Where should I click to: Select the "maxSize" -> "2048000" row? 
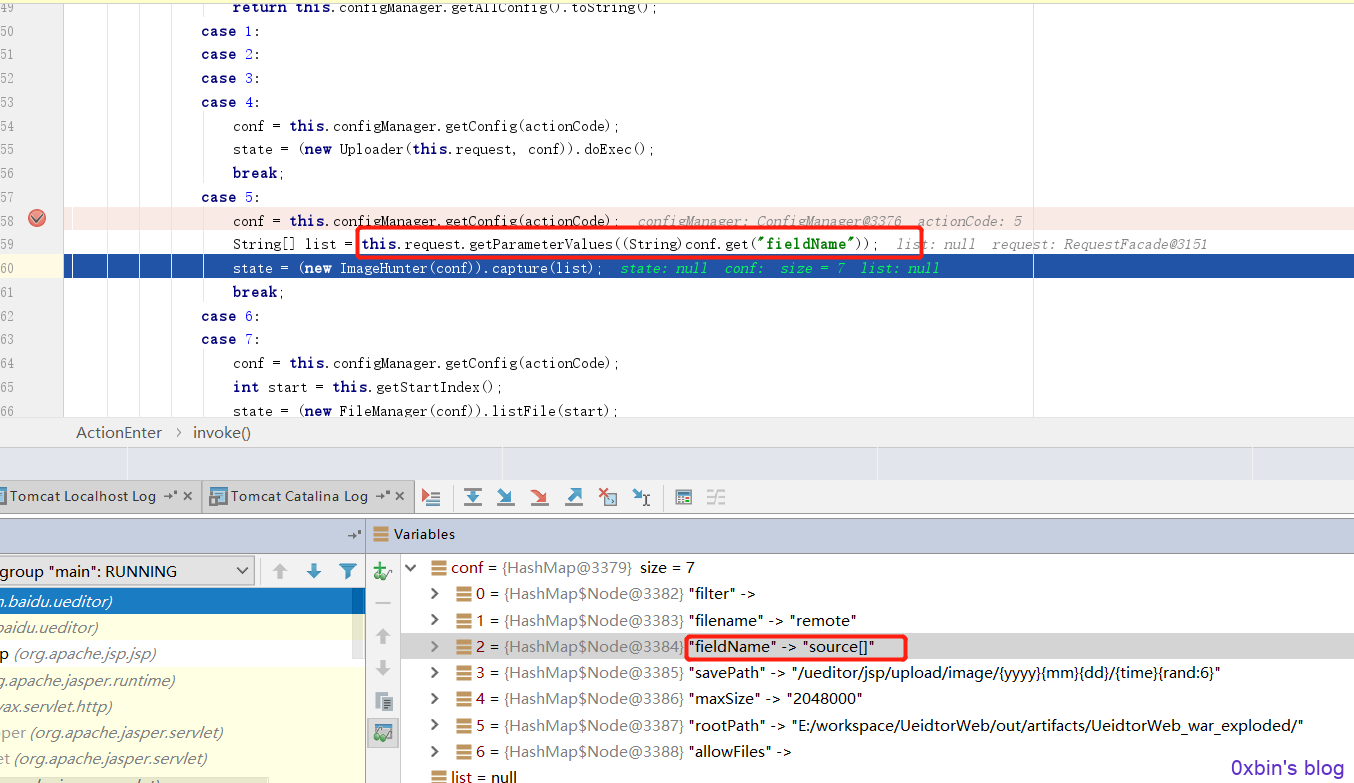tap(876, 699)
